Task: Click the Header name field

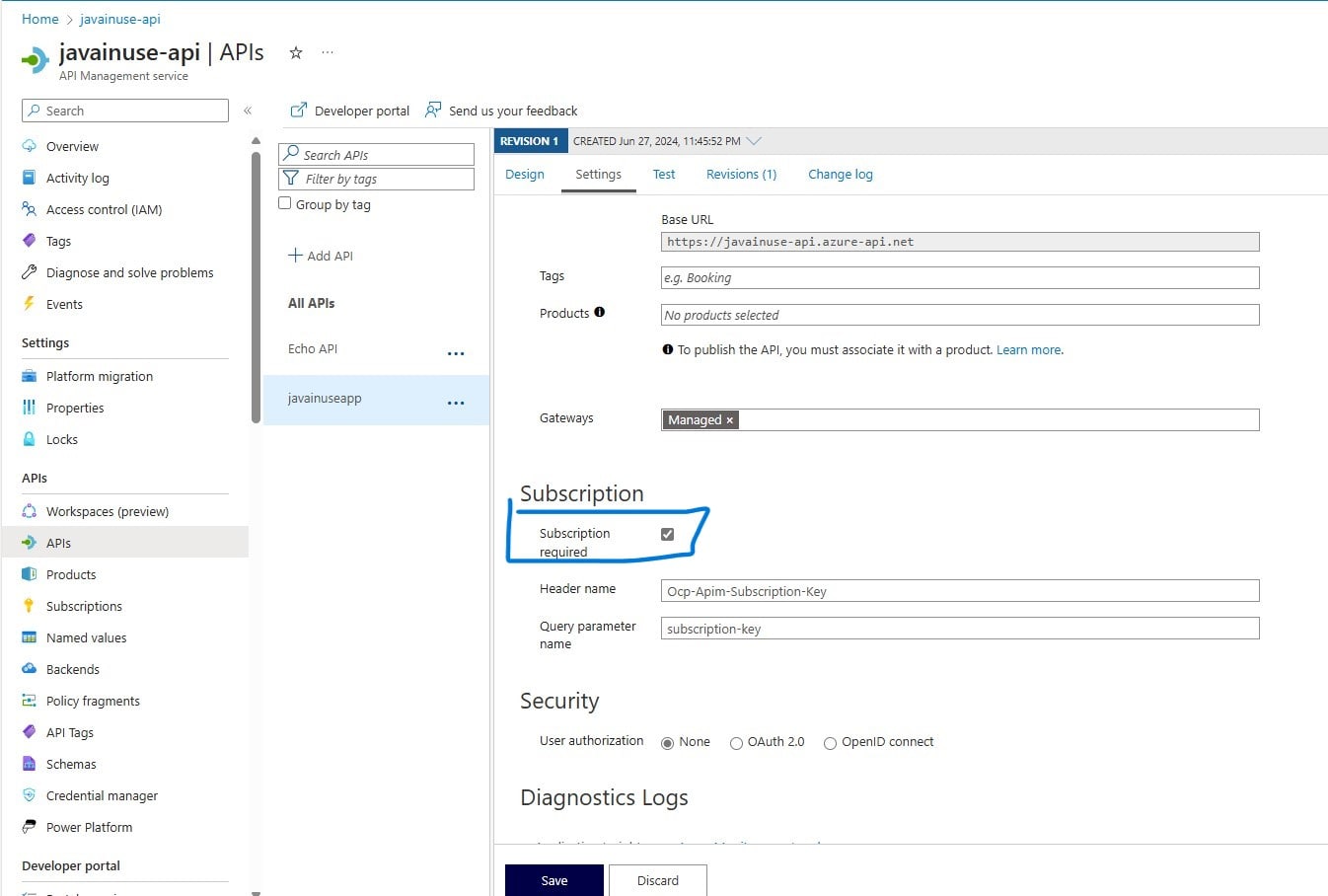Action: pyautogui.click(x=960, y=591)
